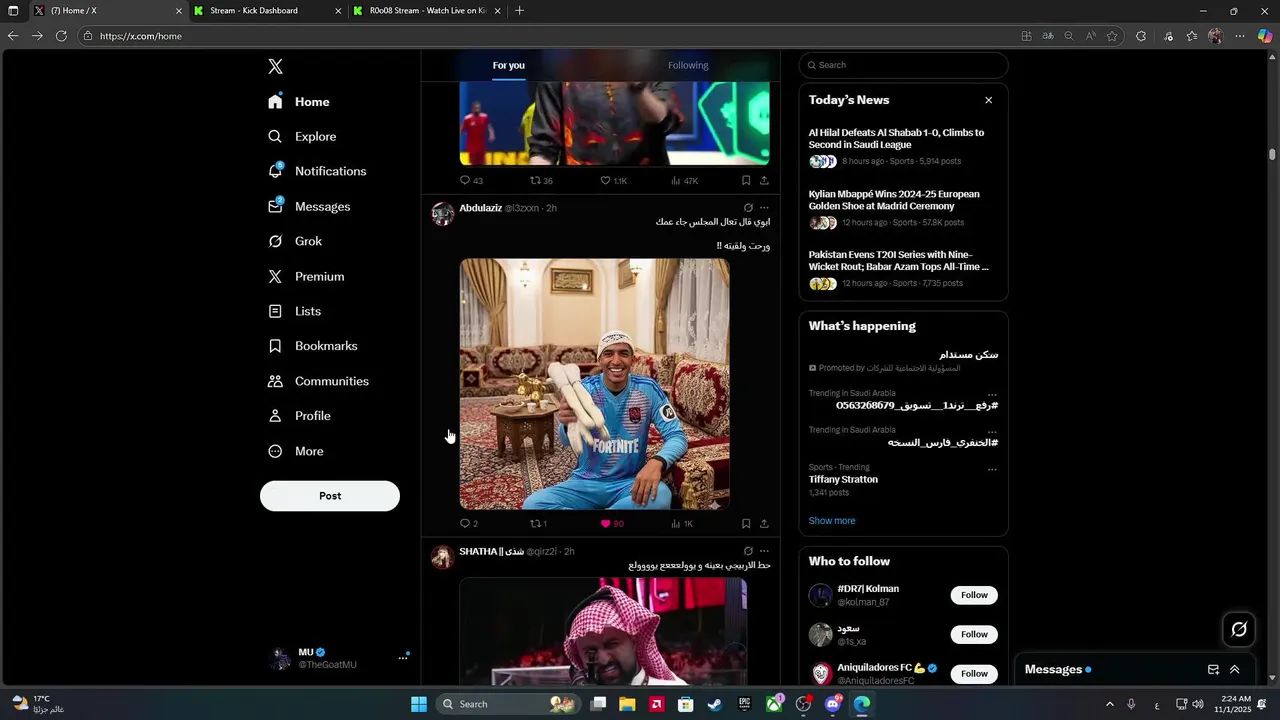Viewport: 1280px width, 720px height.
Task: Click Grok icon on SHATHA's post
Action: (748, 551)
